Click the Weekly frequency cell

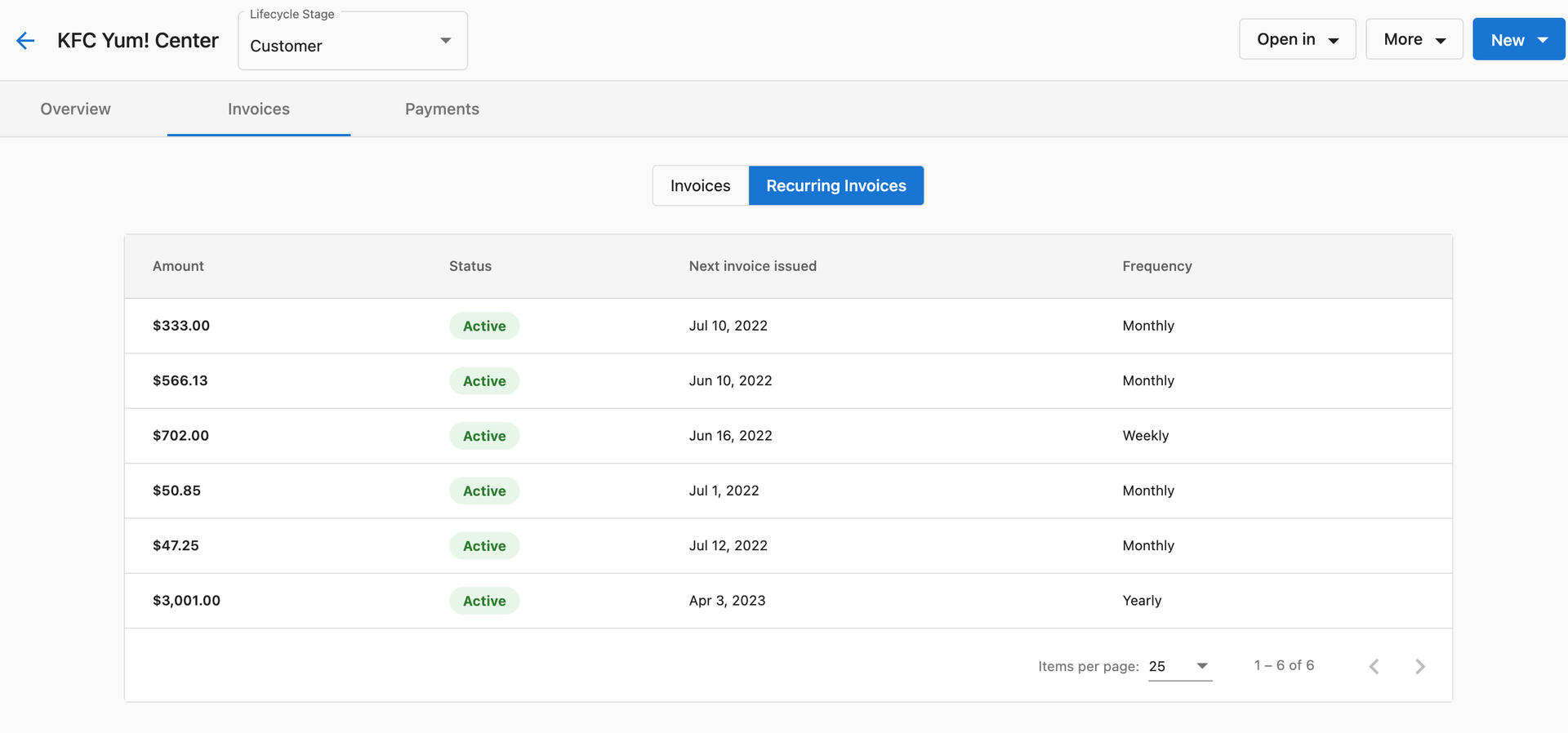(x=1146, y=436)
